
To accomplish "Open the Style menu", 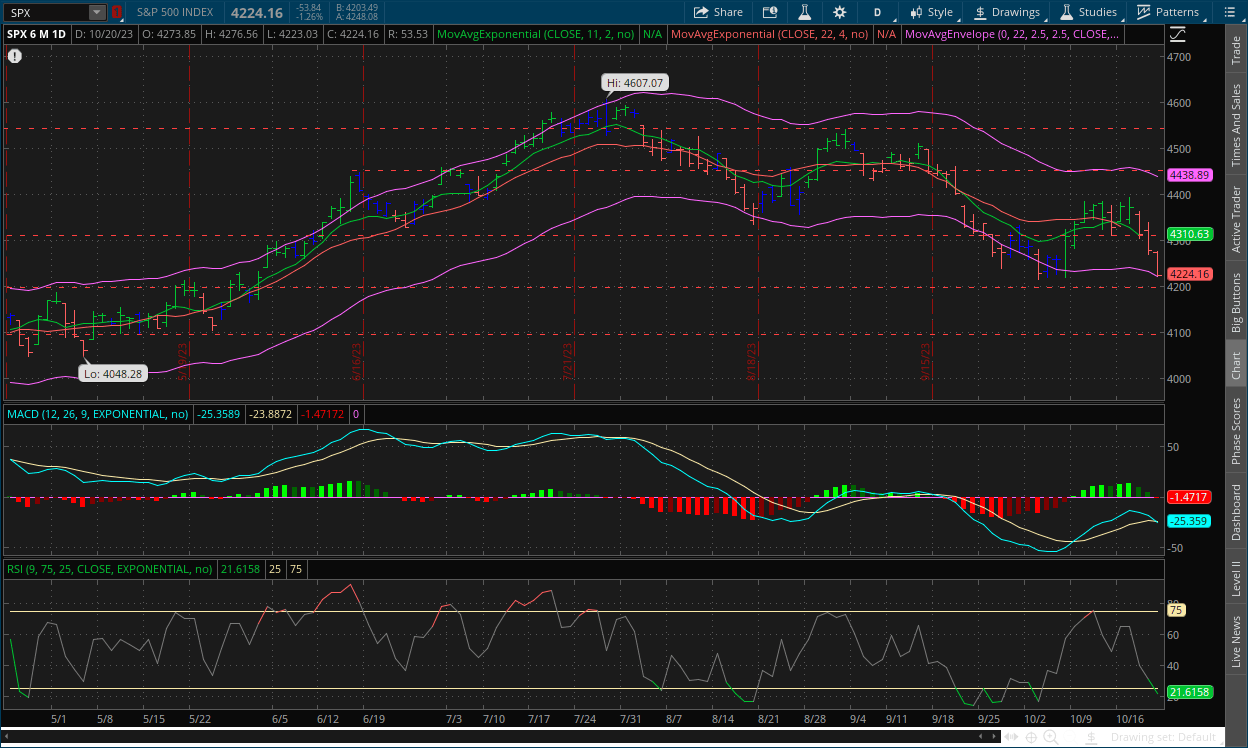I will [x=930, y=12].
